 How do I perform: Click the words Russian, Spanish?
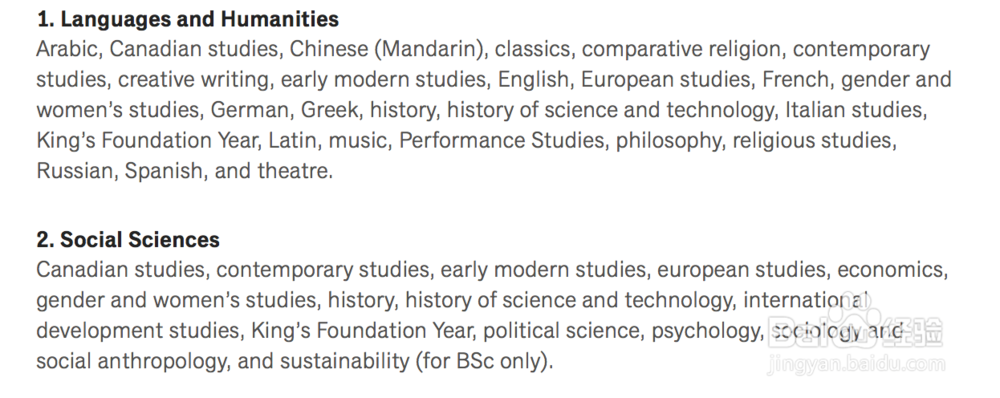click(119, 171)
